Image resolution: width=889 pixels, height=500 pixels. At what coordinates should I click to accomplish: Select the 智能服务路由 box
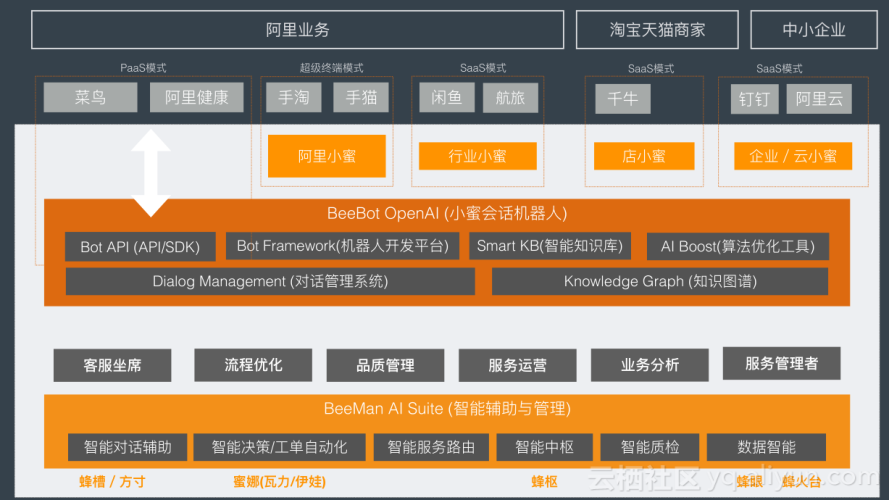pyautogui.click(x=431, y=447)
